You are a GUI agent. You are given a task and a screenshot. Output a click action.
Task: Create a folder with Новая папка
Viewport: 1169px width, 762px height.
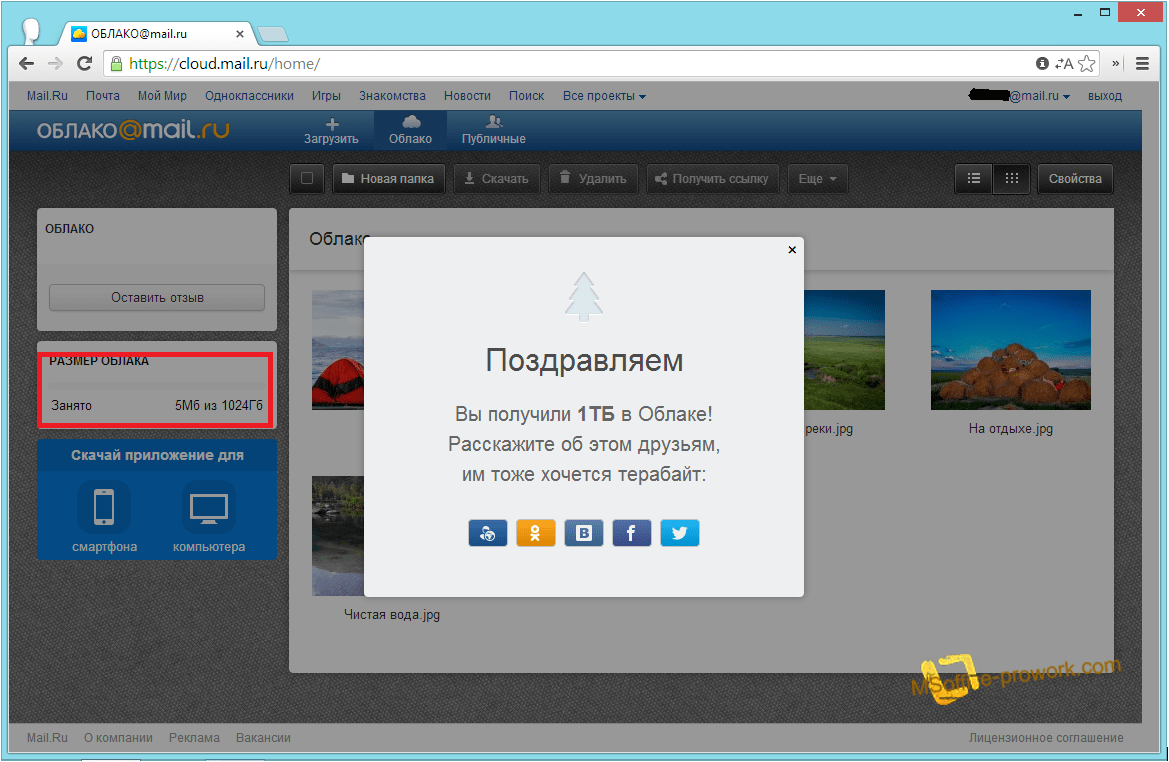tap(388, 179)
